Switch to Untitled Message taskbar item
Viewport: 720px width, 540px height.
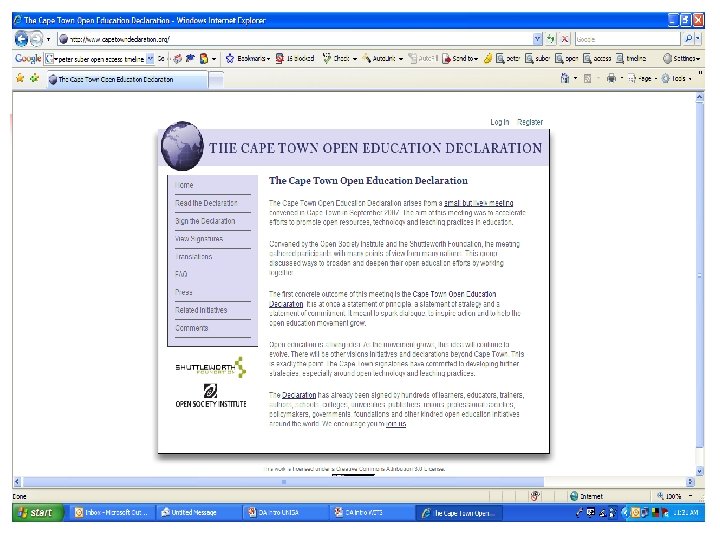click(x=197, y=512)
